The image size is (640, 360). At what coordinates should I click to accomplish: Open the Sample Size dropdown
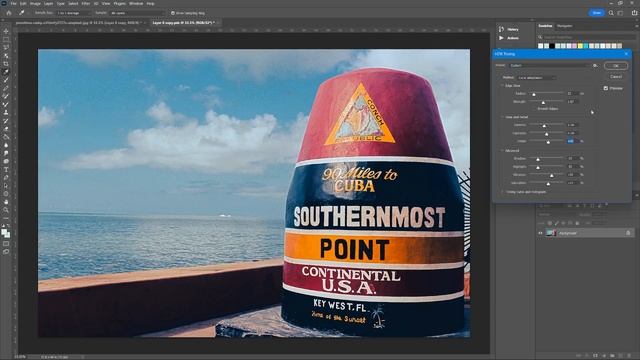click(x=73, y=13)
